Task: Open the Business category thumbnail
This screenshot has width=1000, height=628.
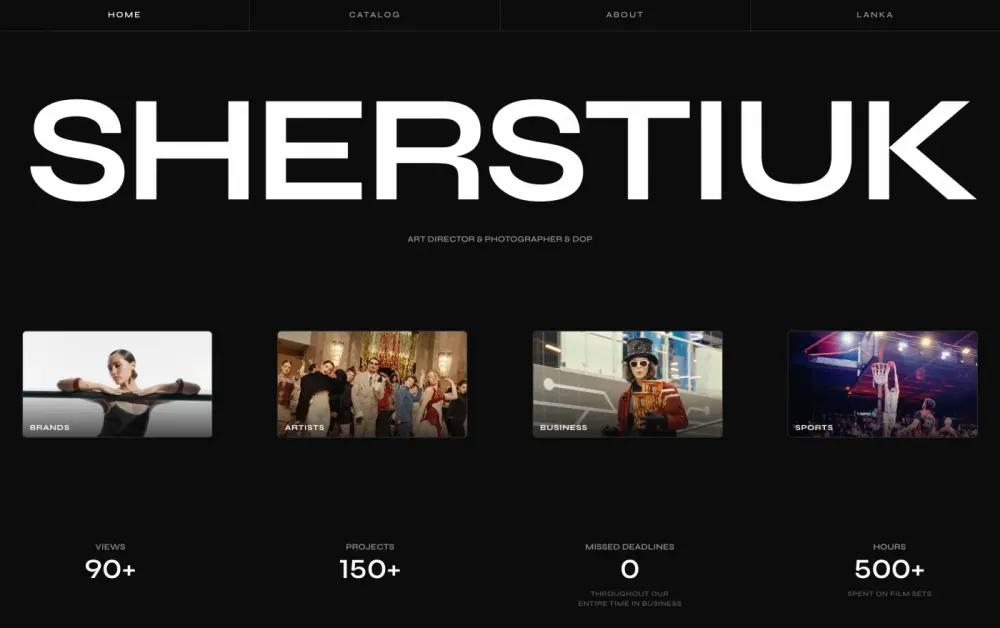Action: 628,384
